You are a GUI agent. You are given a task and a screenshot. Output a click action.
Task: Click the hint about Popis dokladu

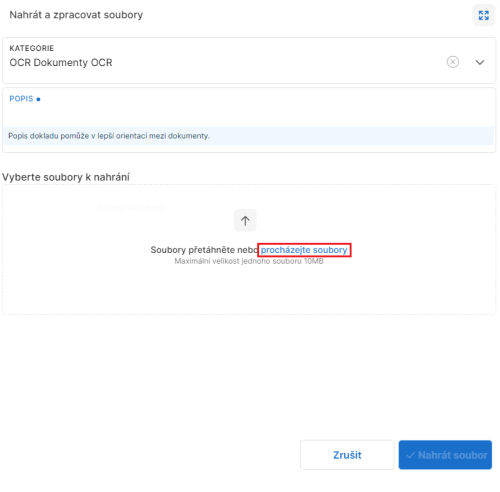(x=109, y=136)
